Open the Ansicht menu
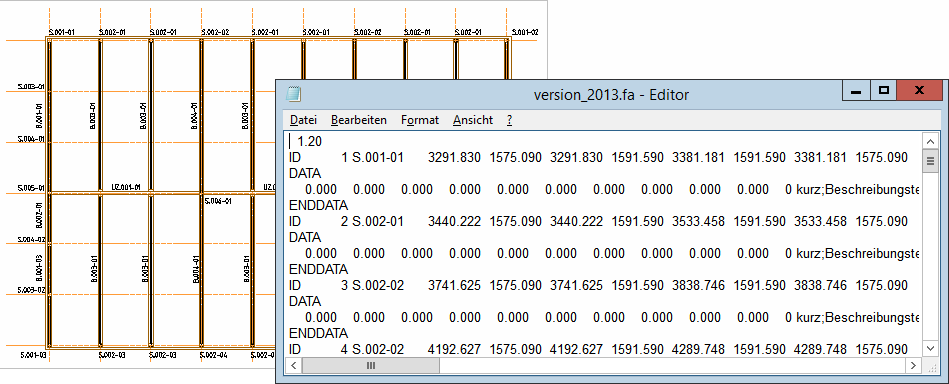The width and height of the screenshot is (949, 384). pos(473,120)
